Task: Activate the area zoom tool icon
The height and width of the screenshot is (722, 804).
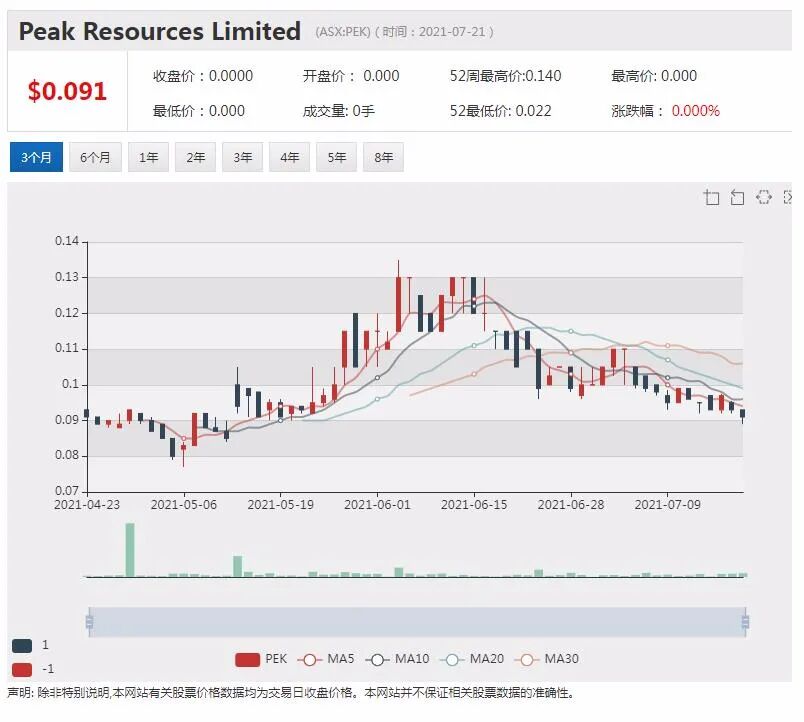Action: 711,197
